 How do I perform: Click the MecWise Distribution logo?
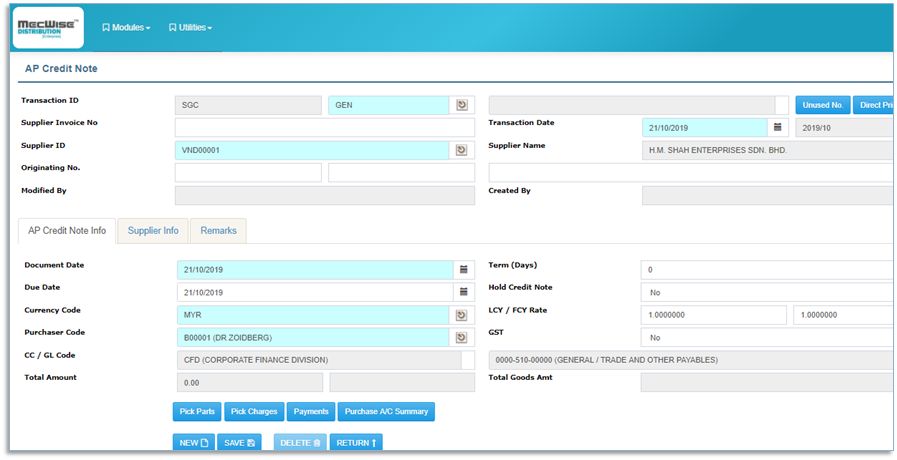pyautogui.click(x=48, y=28)
